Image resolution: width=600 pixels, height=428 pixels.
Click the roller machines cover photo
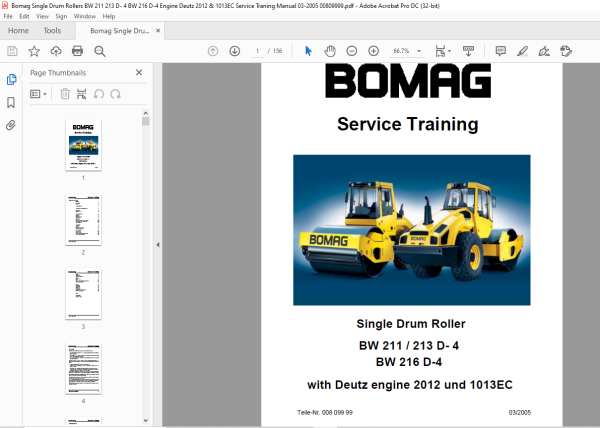click(412, 230)
